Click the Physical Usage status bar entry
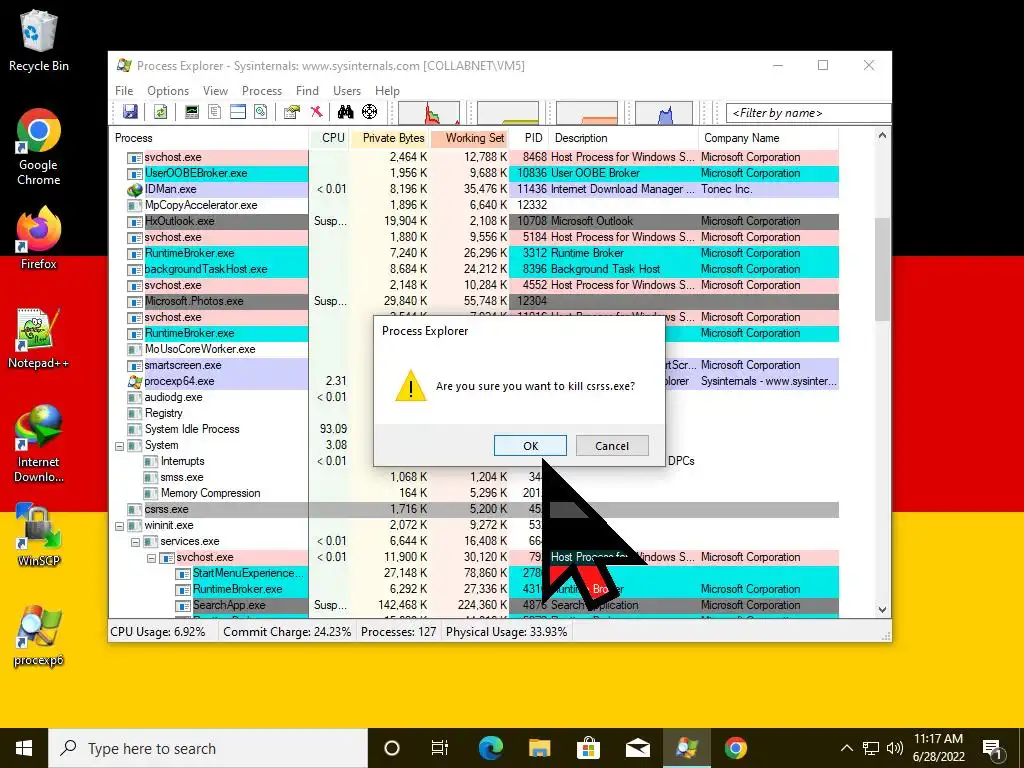This screenshot has height=768, width=1024. (x=506, y=632)
